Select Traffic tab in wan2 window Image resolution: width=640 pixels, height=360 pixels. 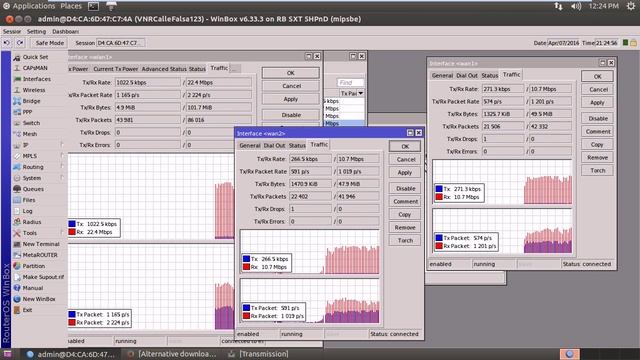click(x=319, y=144)
